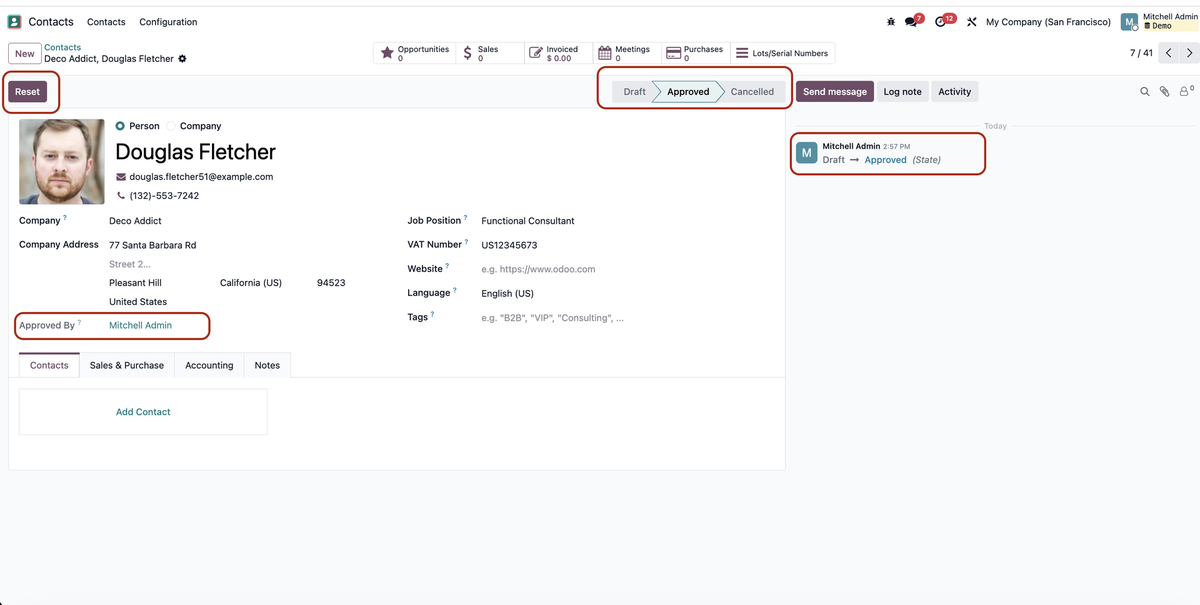Image resolution: width=1200 pixels, height=605 pixels.
Task: Set the record back to Draft state
Action: (633, 91)
